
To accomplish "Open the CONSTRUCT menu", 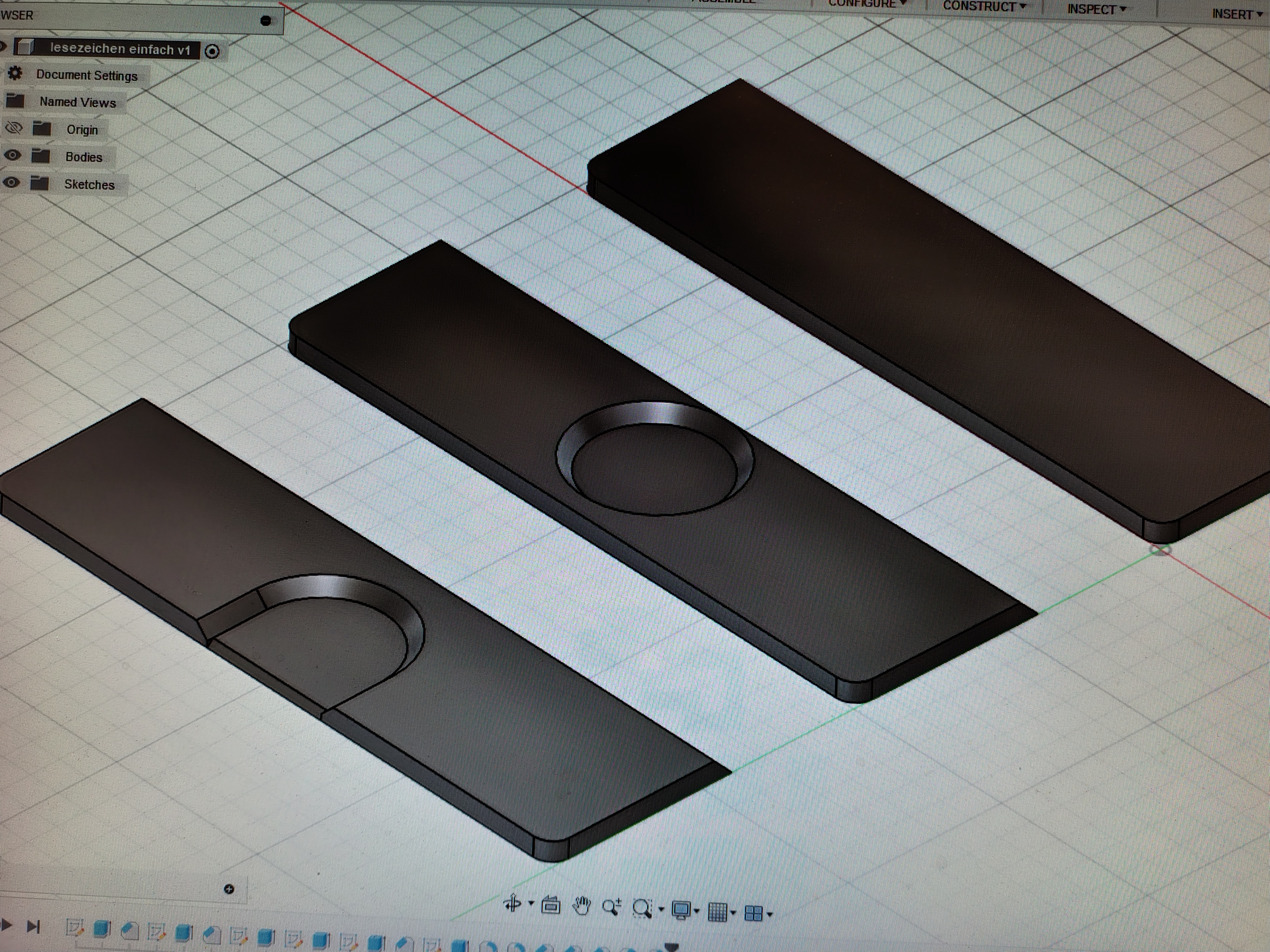I will click(x=984, y=6).
